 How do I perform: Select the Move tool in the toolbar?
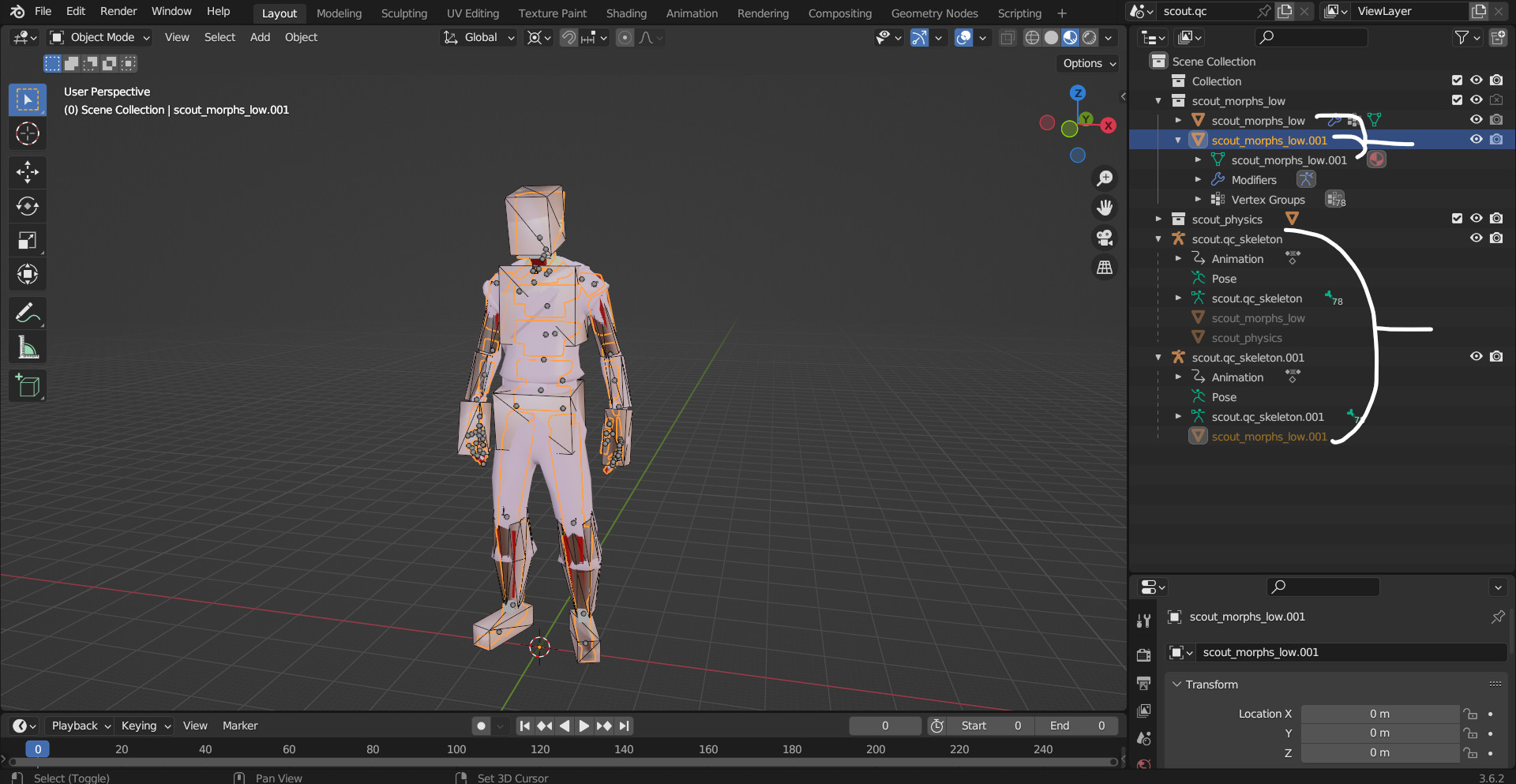(x=28, y=172)
